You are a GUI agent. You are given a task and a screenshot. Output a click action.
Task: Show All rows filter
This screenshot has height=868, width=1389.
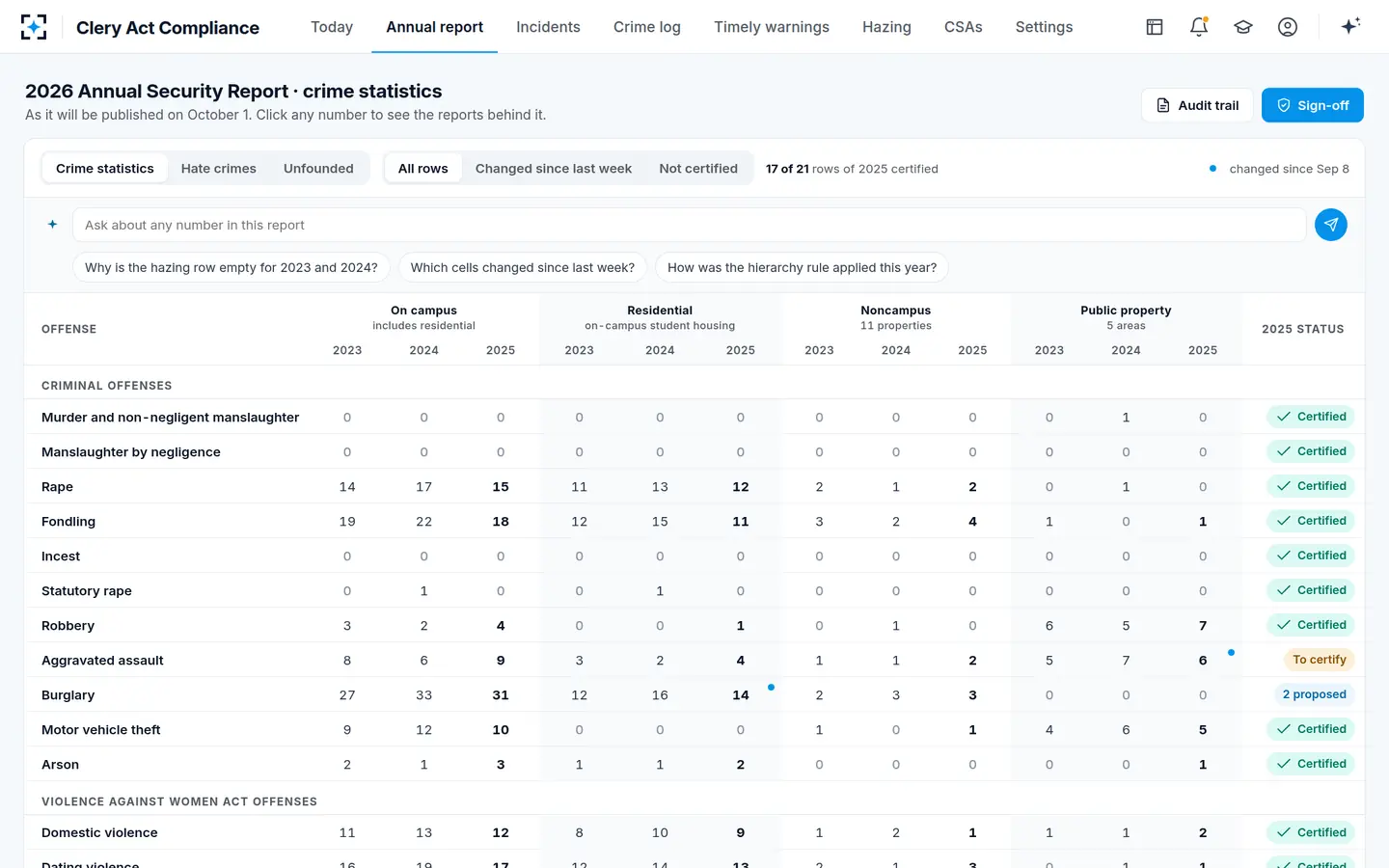(423, 169)
